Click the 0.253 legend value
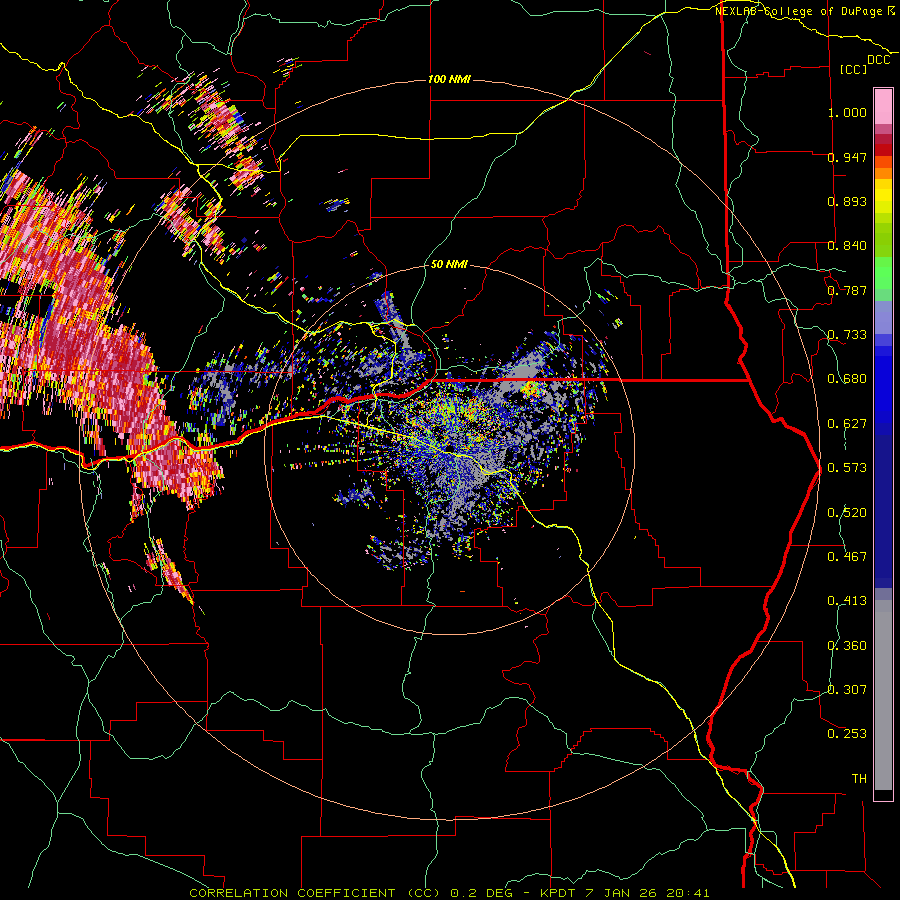Screen dimensions: 900x900 pyautogui.click(x=847, y=734)
